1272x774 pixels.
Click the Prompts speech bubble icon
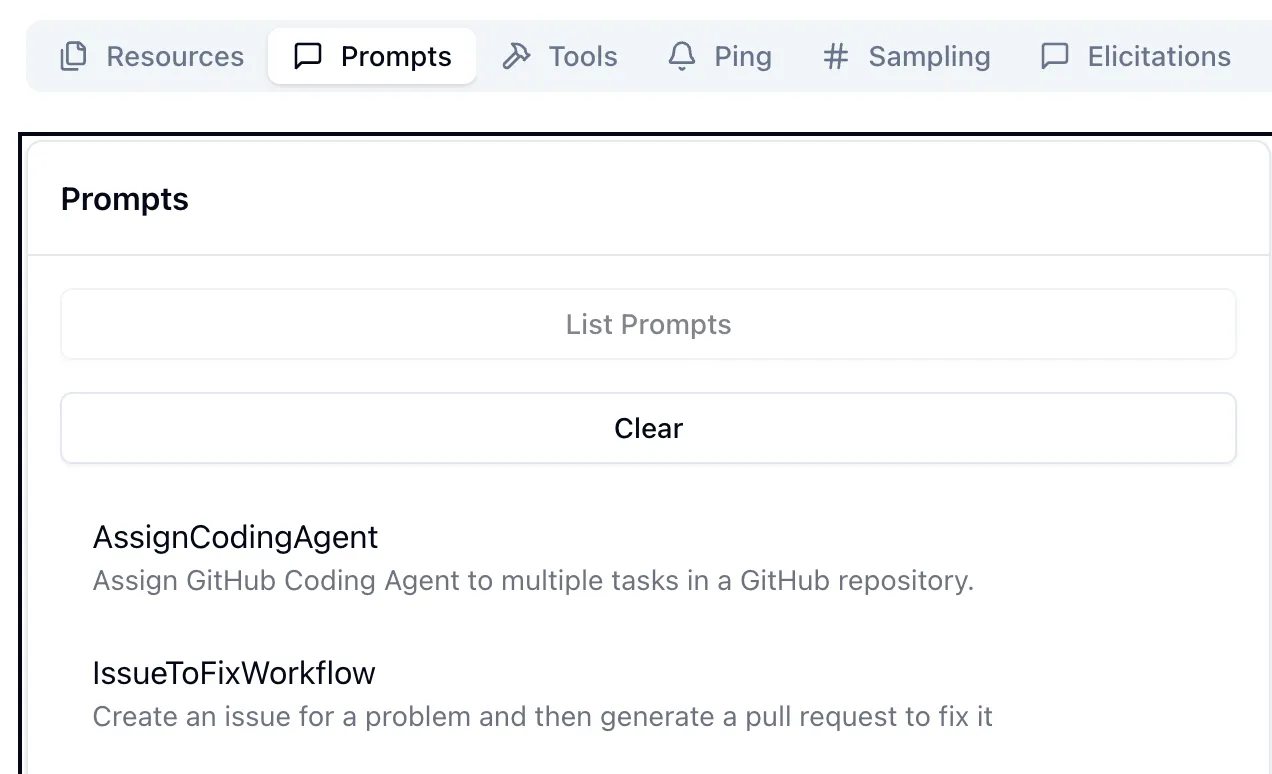tap(308, 57)
